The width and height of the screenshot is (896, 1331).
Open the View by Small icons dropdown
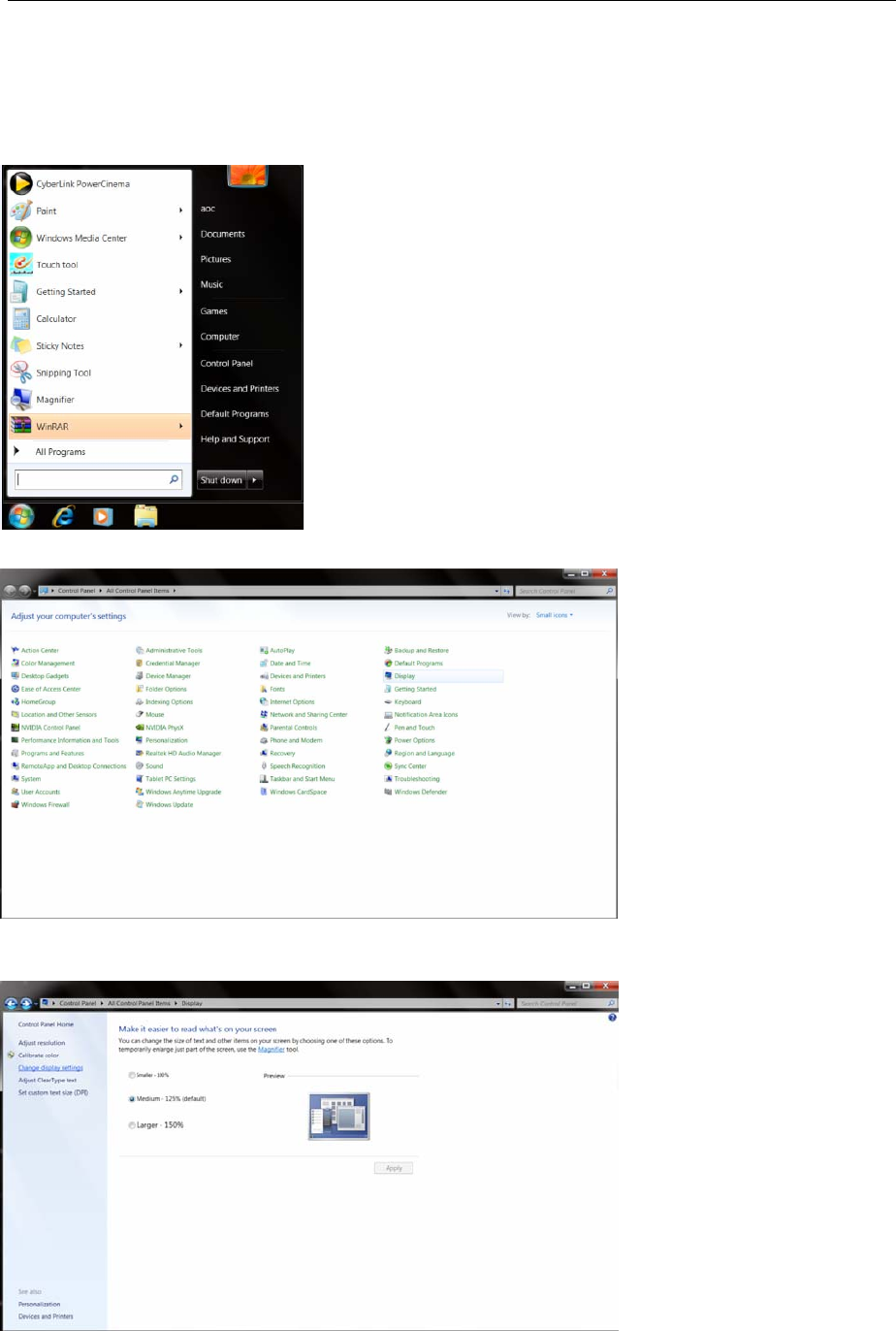point(555,615)
